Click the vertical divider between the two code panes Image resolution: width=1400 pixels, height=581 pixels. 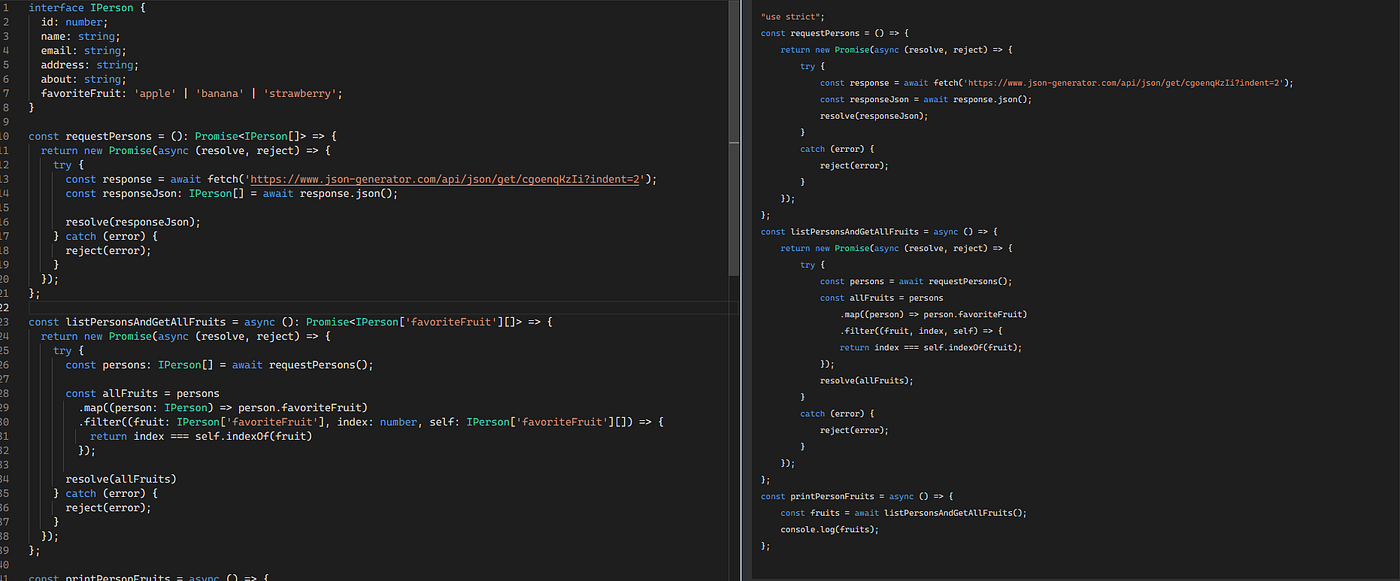pos(742,290)
